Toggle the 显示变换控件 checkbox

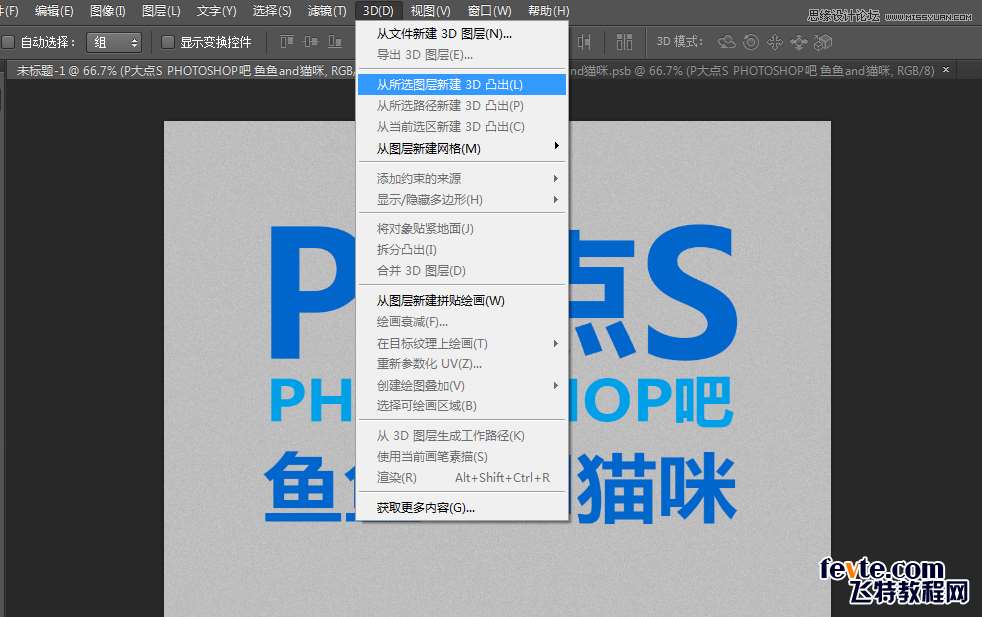point(167,42)
